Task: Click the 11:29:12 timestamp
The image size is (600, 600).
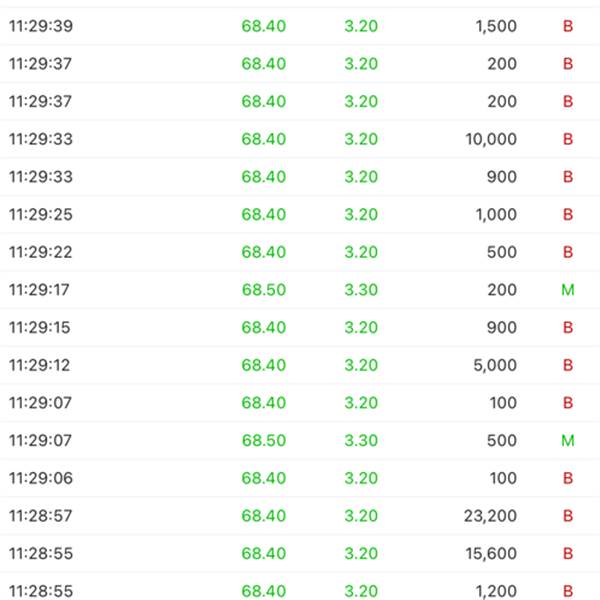Action: (x=41, y=365)
